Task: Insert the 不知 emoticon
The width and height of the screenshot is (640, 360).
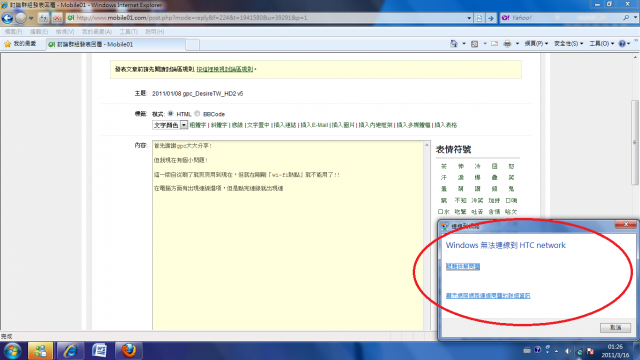Action: (460, 200)
